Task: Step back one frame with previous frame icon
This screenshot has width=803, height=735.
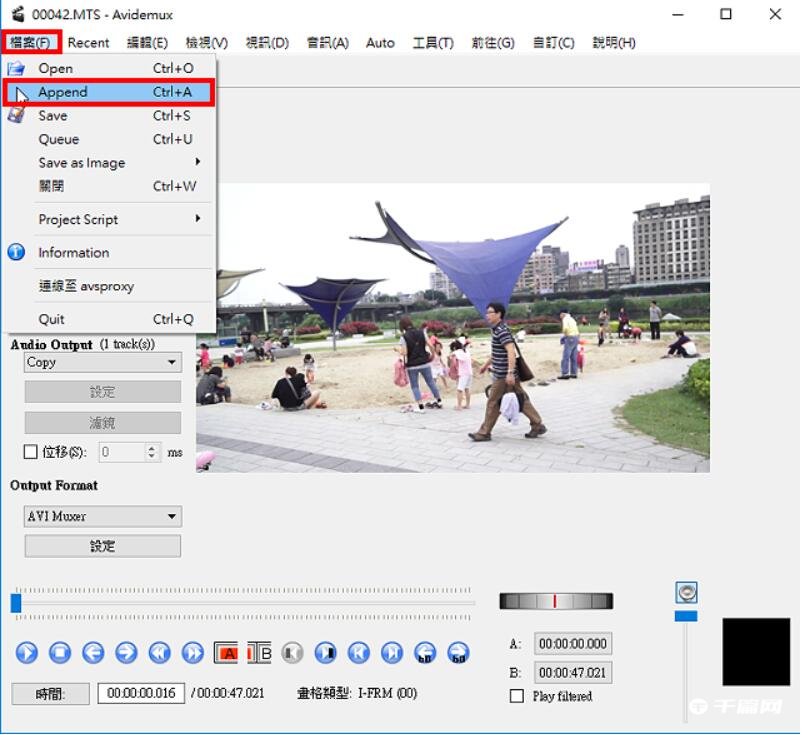Action: click(93, 652)
